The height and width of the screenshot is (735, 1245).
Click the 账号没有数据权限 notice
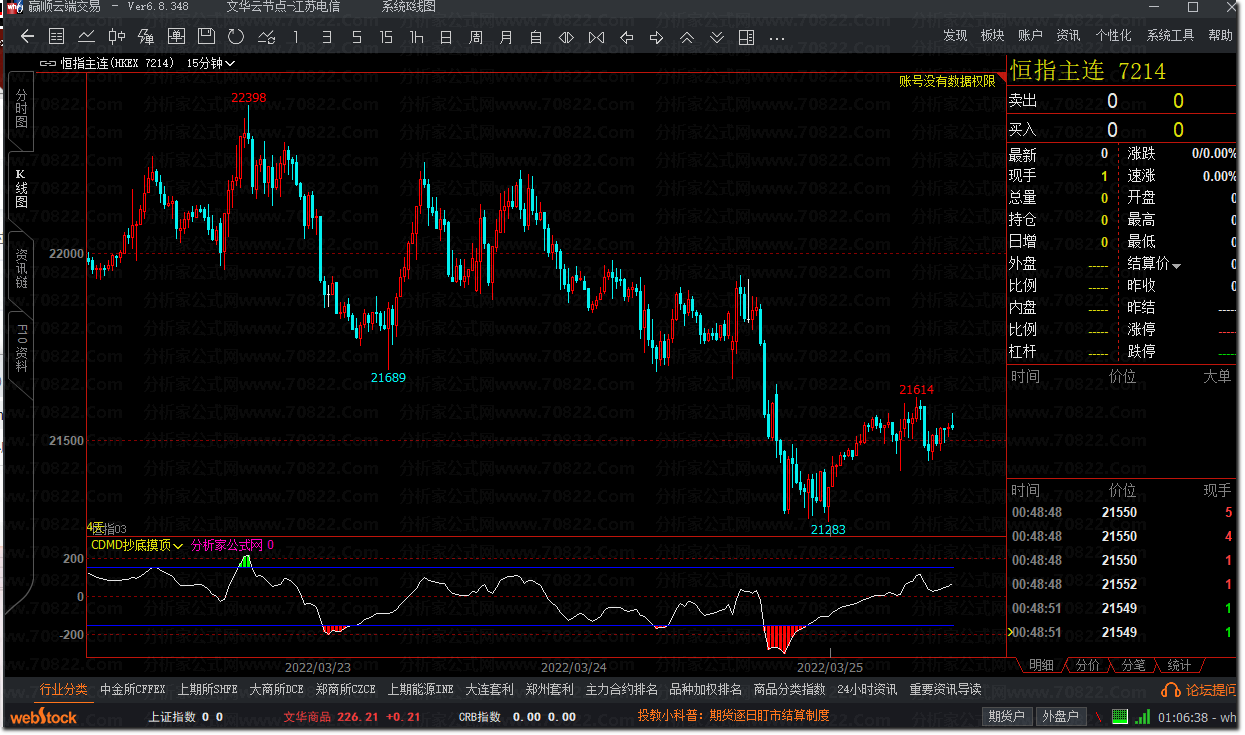pos(947,81)
